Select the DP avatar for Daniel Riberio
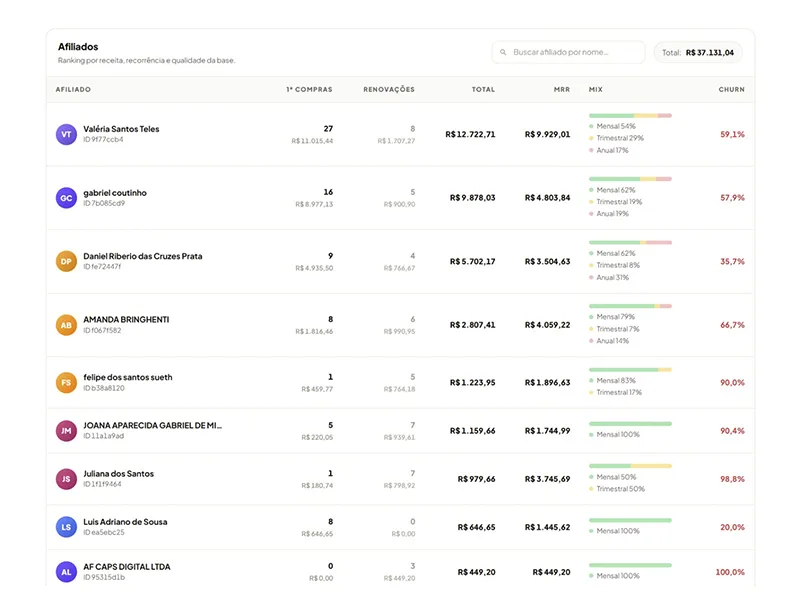The height and width of the screenshot is (600, 800). point(66,262)
